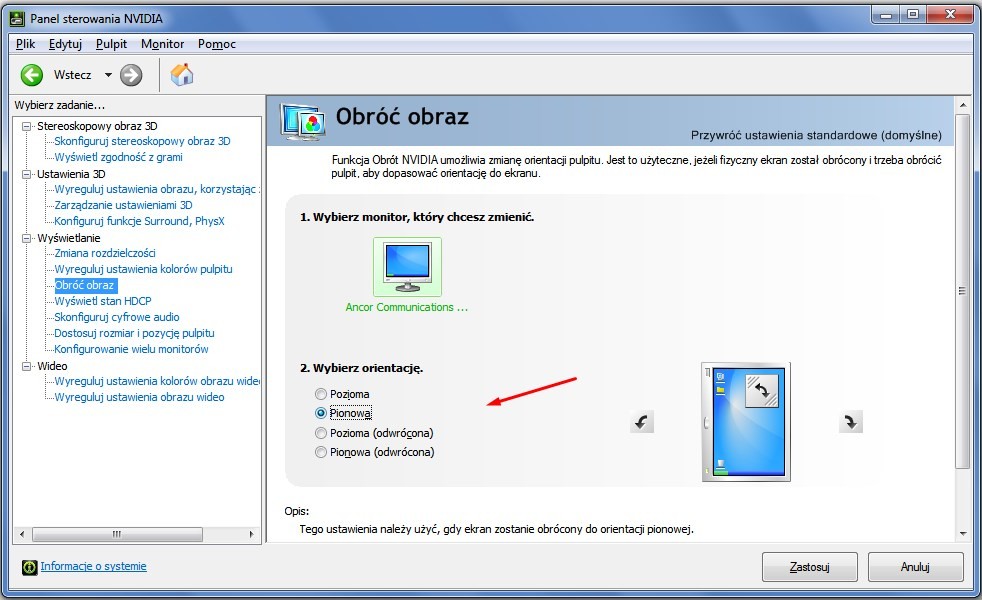Image resolution: width=982 pixels, height=600 pixels.
Task: Click the rotate counter-clockwise arrow button
Action: 641,422
